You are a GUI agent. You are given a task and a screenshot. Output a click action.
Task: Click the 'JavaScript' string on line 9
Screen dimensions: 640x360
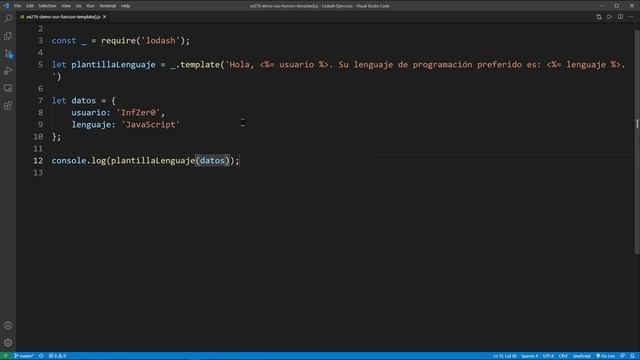point(151,124)
